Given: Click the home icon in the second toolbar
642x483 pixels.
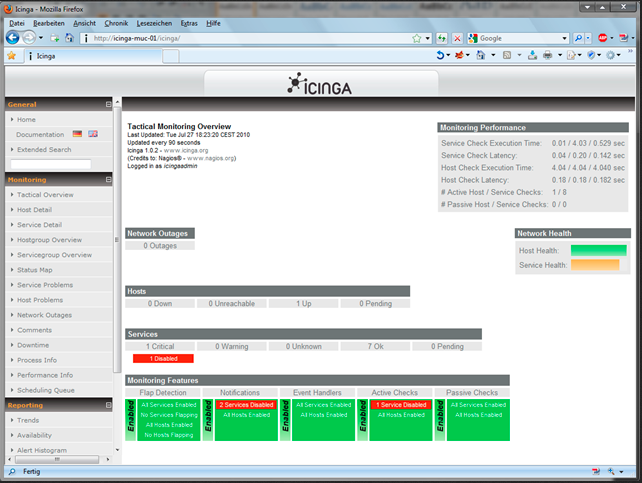Looking at the screenshot, I should [481, 55].
